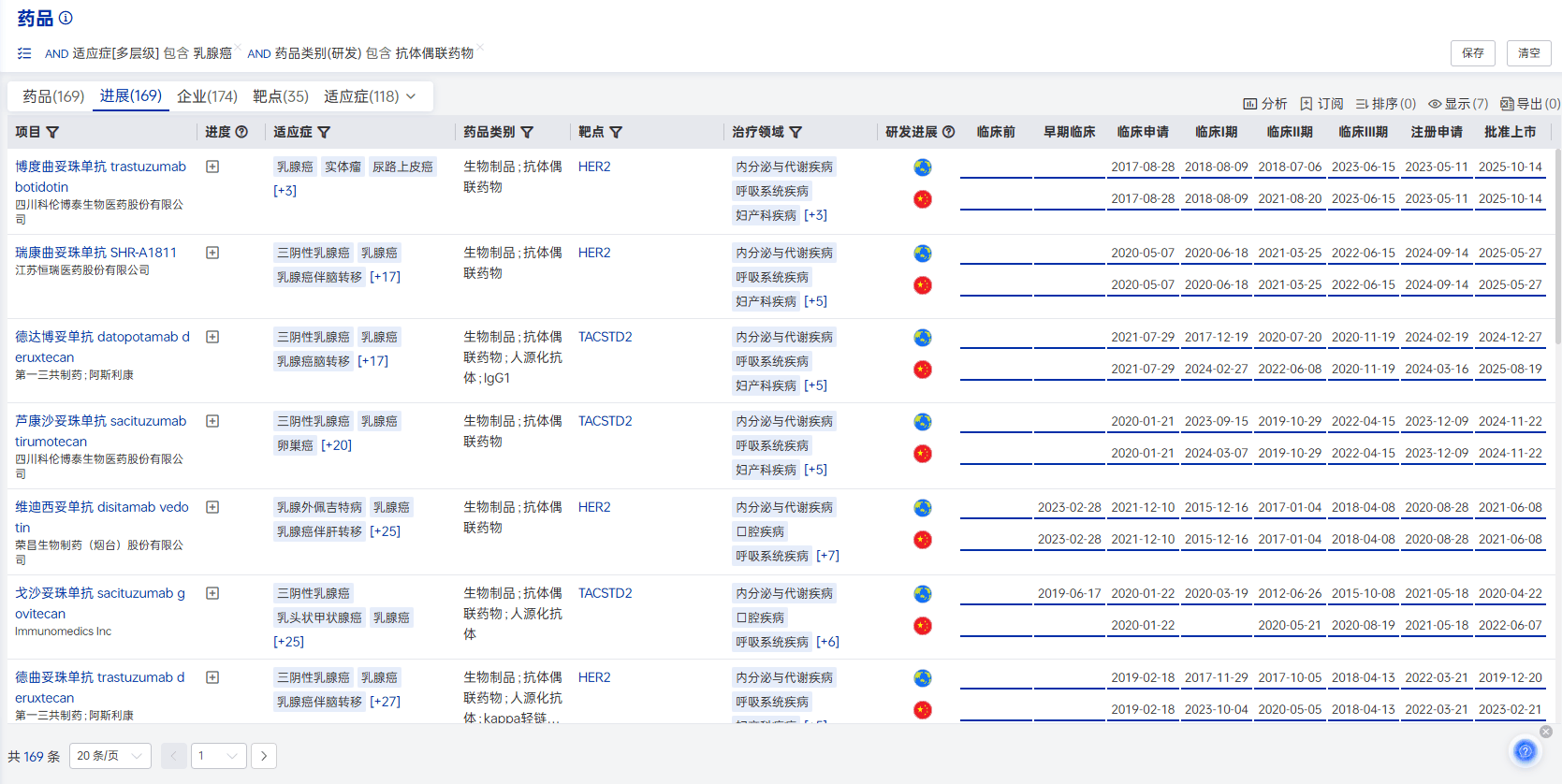Select the 靶点(35) tab

tap(281, 96)
